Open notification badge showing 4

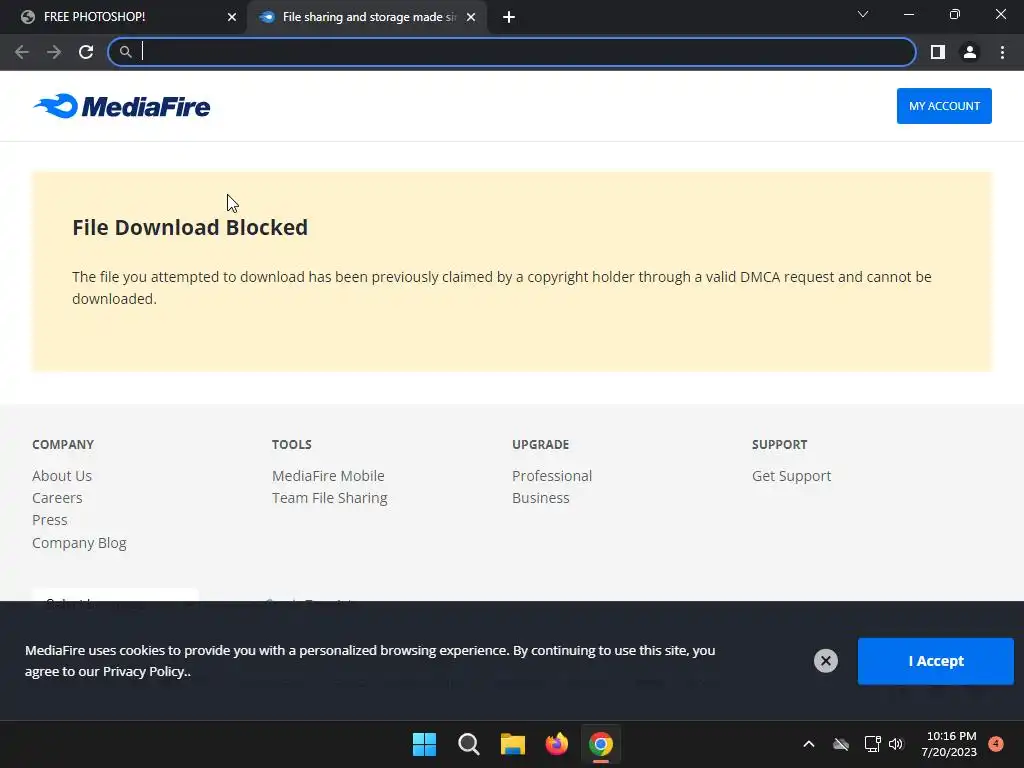click(x=996, y=744)
